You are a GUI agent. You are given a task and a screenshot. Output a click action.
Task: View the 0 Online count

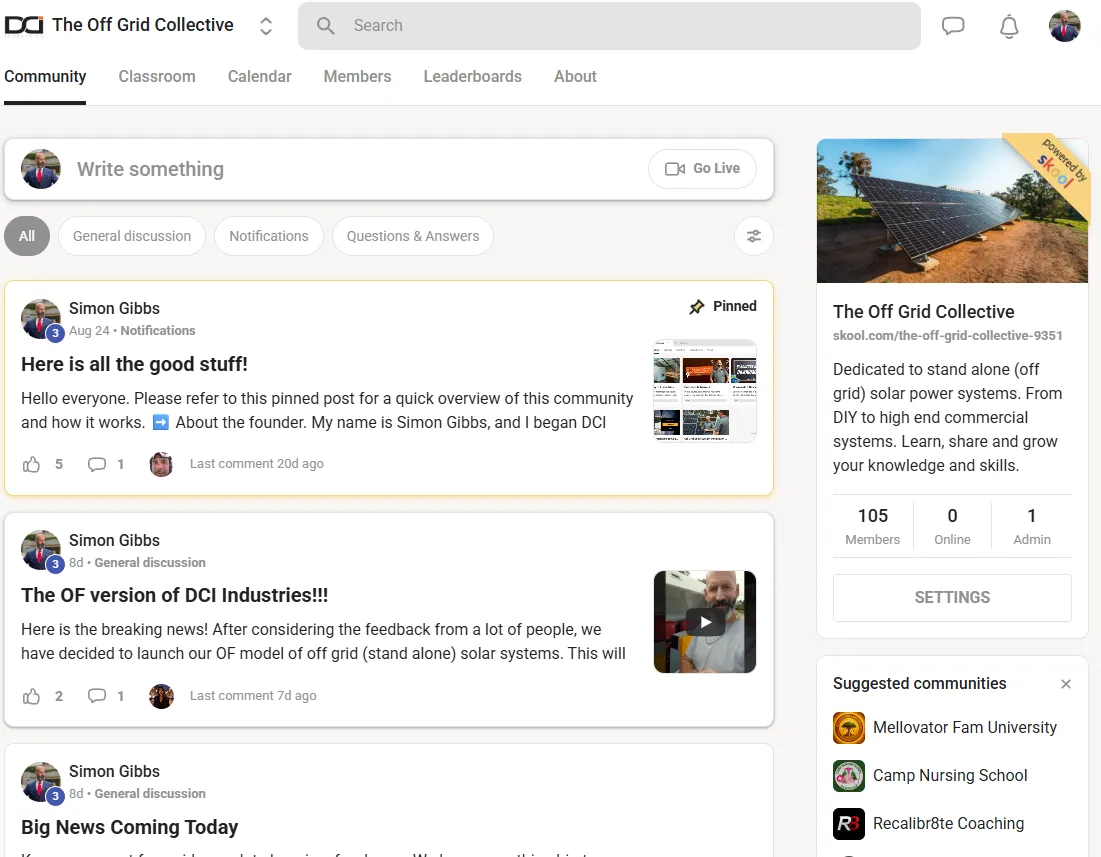click(x=952, y=526)
